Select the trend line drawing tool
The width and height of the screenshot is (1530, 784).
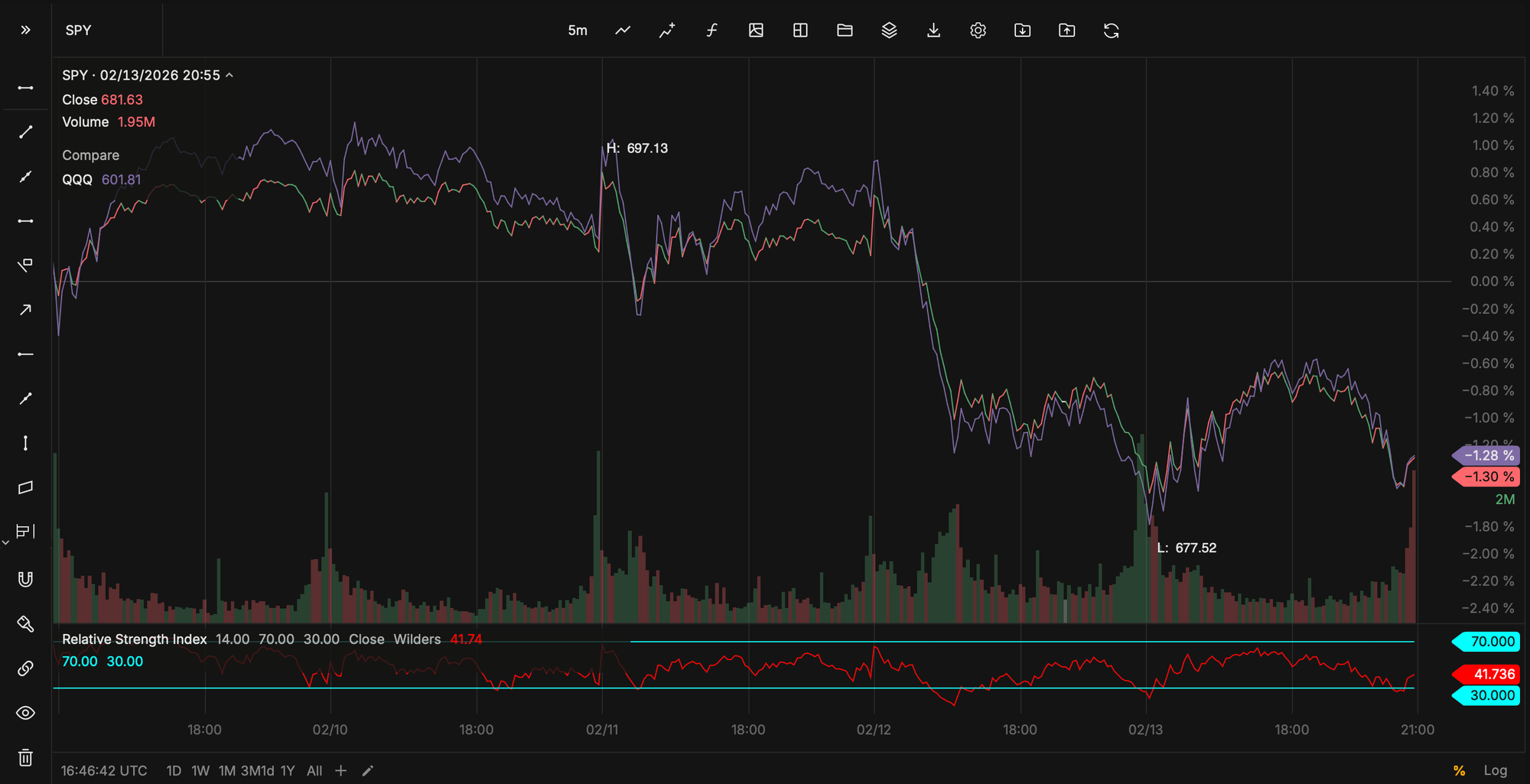25,132
